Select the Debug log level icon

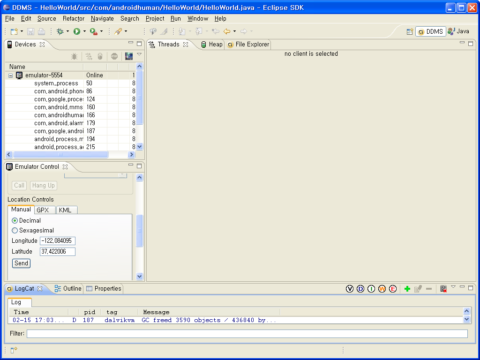click(360, 289)
